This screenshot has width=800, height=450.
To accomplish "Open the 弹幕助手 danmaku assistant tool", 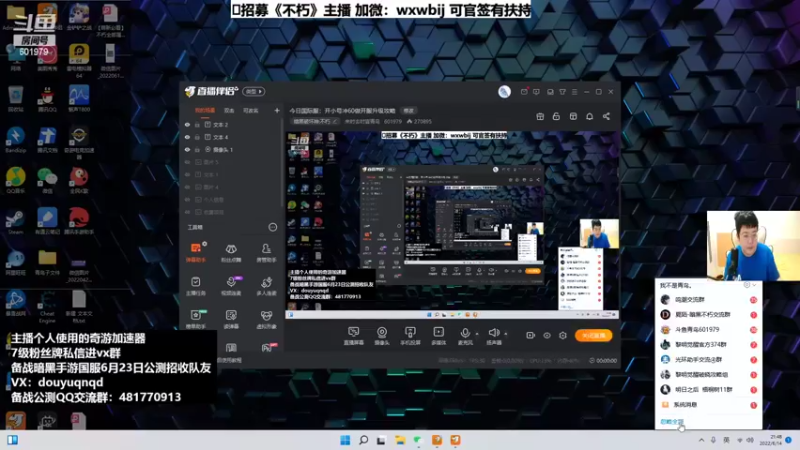I will 195,252.
